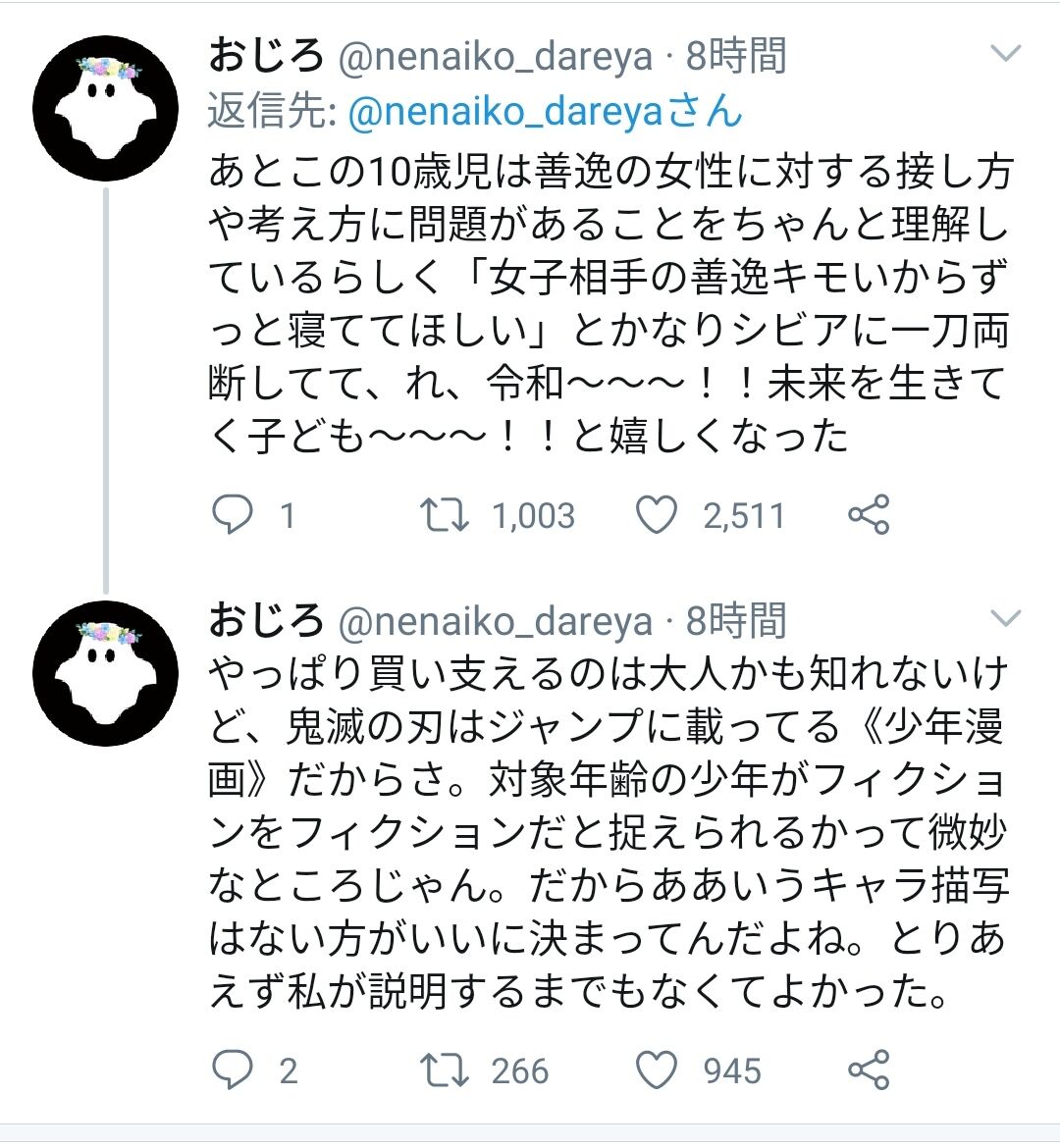Click the second tweet's 8時間 timestamp
Screen dimensions: 1060x1148
[736, 621]
